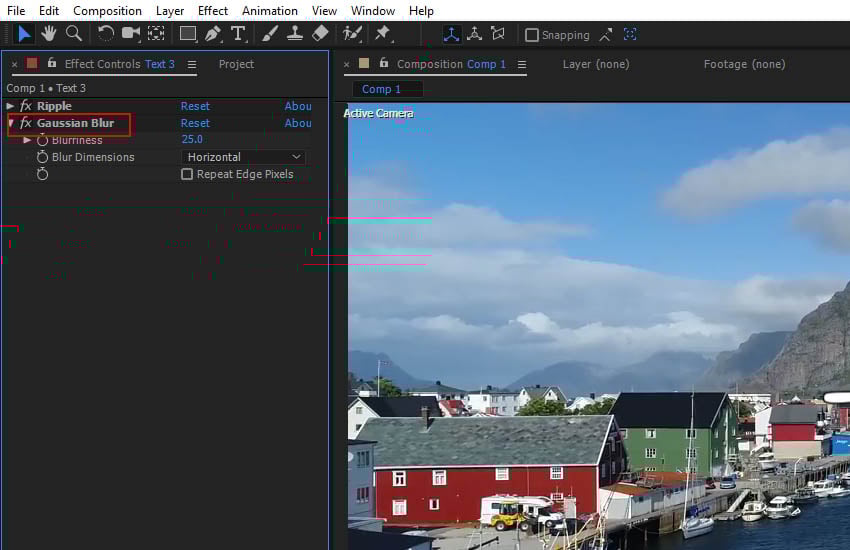Open the Blur Dimensions dropdown

(244, 157)
